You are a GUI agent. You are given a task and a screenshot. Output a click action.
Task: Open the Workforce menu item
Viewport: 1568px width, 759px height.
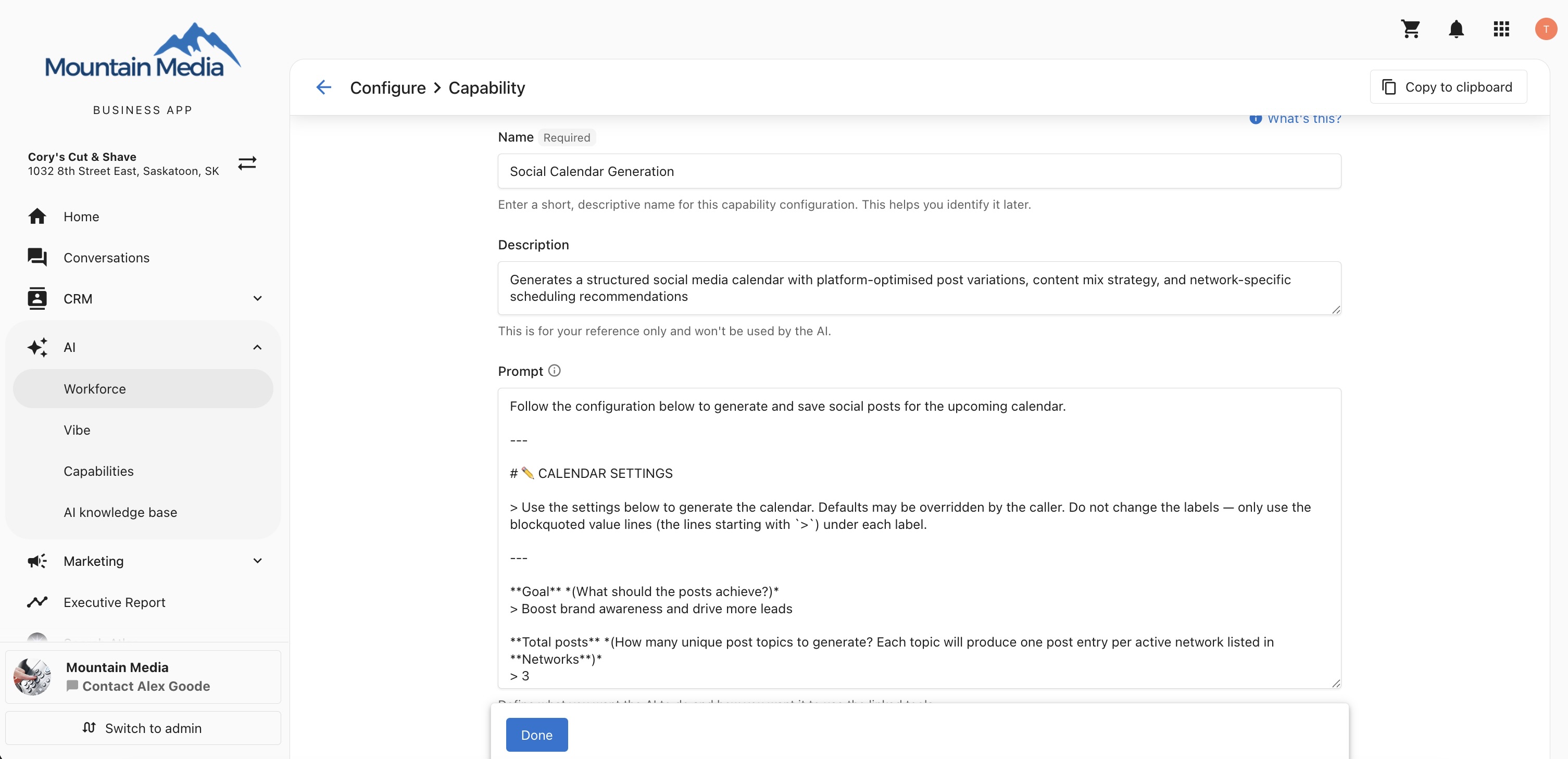(143, 388)
